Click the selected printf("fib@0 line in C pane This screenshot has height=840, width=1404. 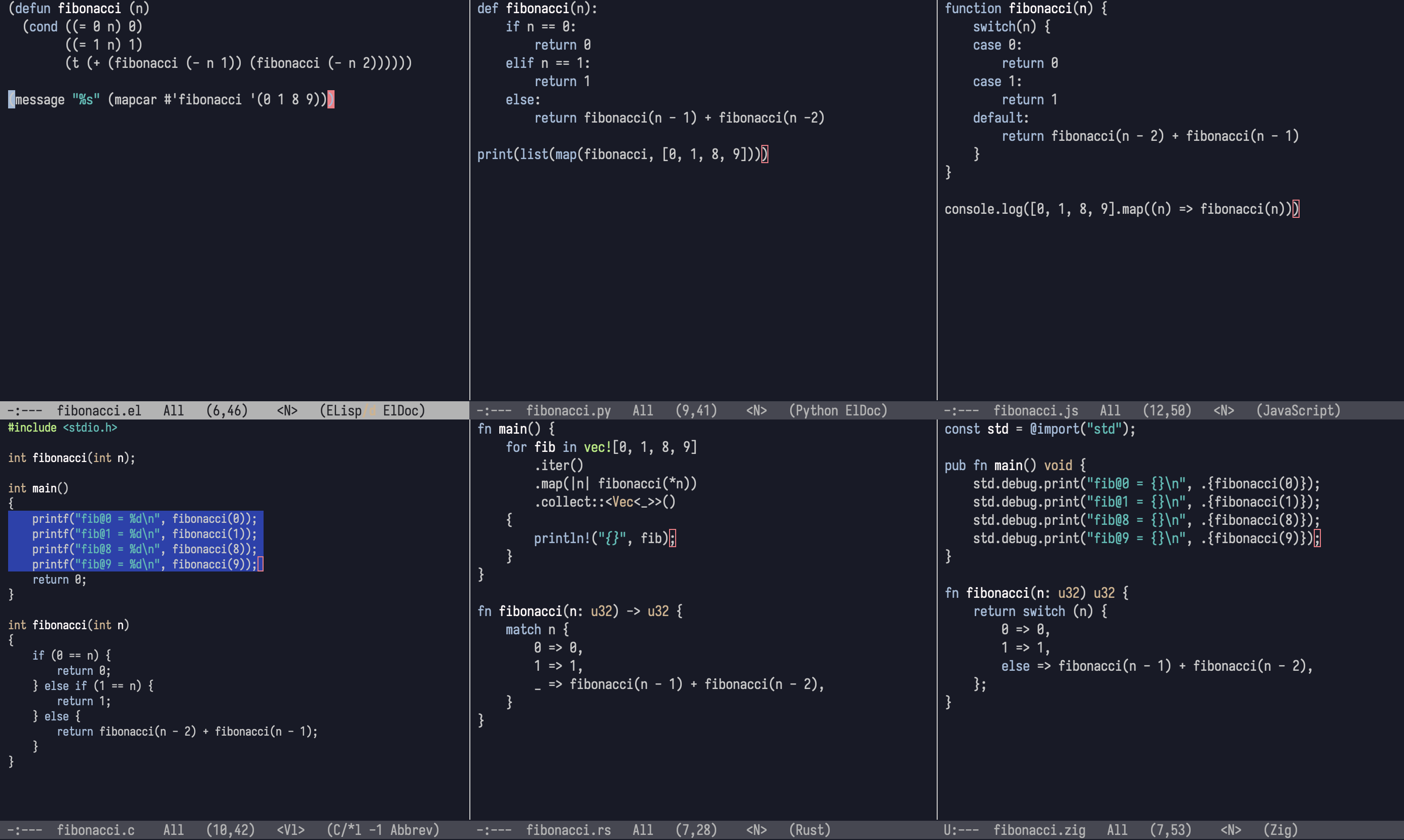144,518
